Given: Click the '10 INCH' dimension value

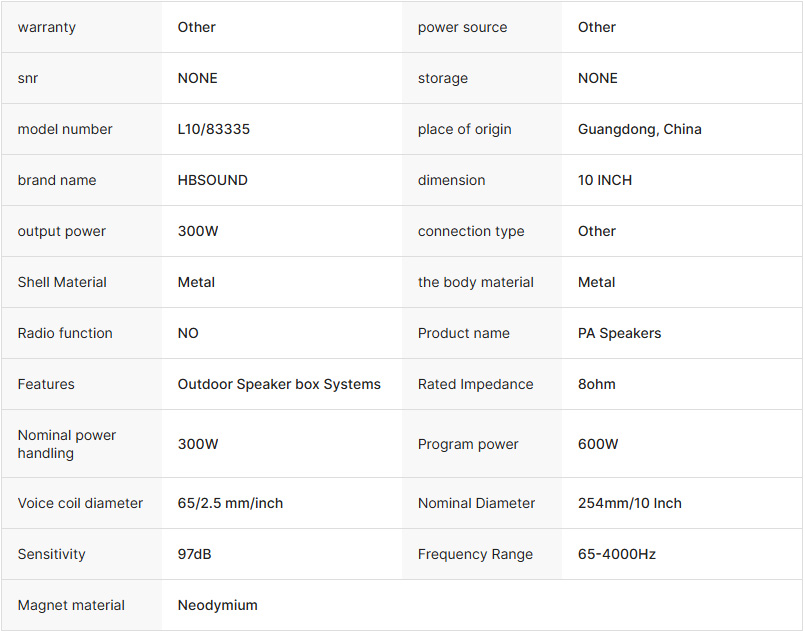Looking at the screenshot, I should click(x=604, y=180).
